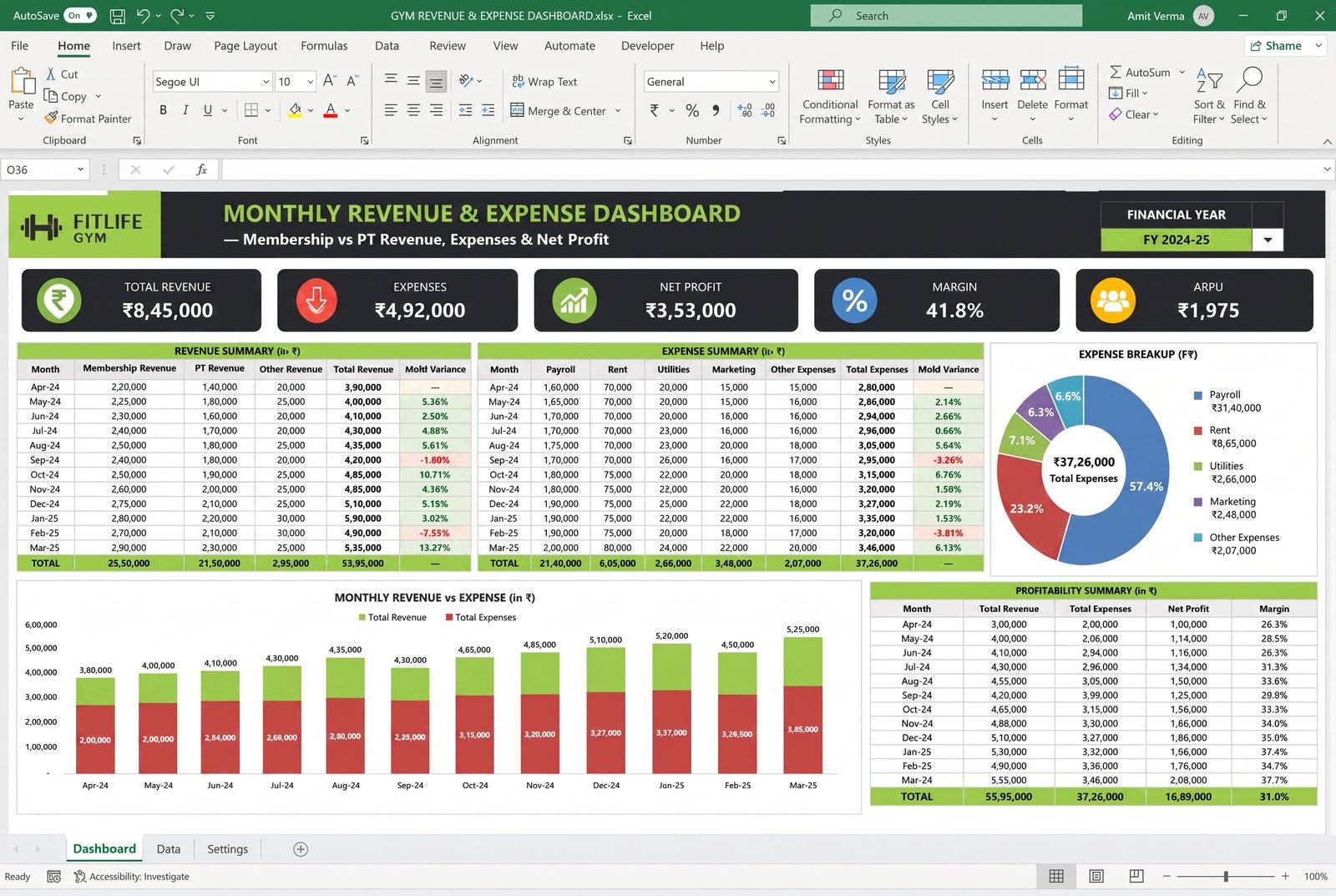This screenshot has height=896, width=1336.
Task: Click the Save icon in title bar
Action: (x=118, y=16)
